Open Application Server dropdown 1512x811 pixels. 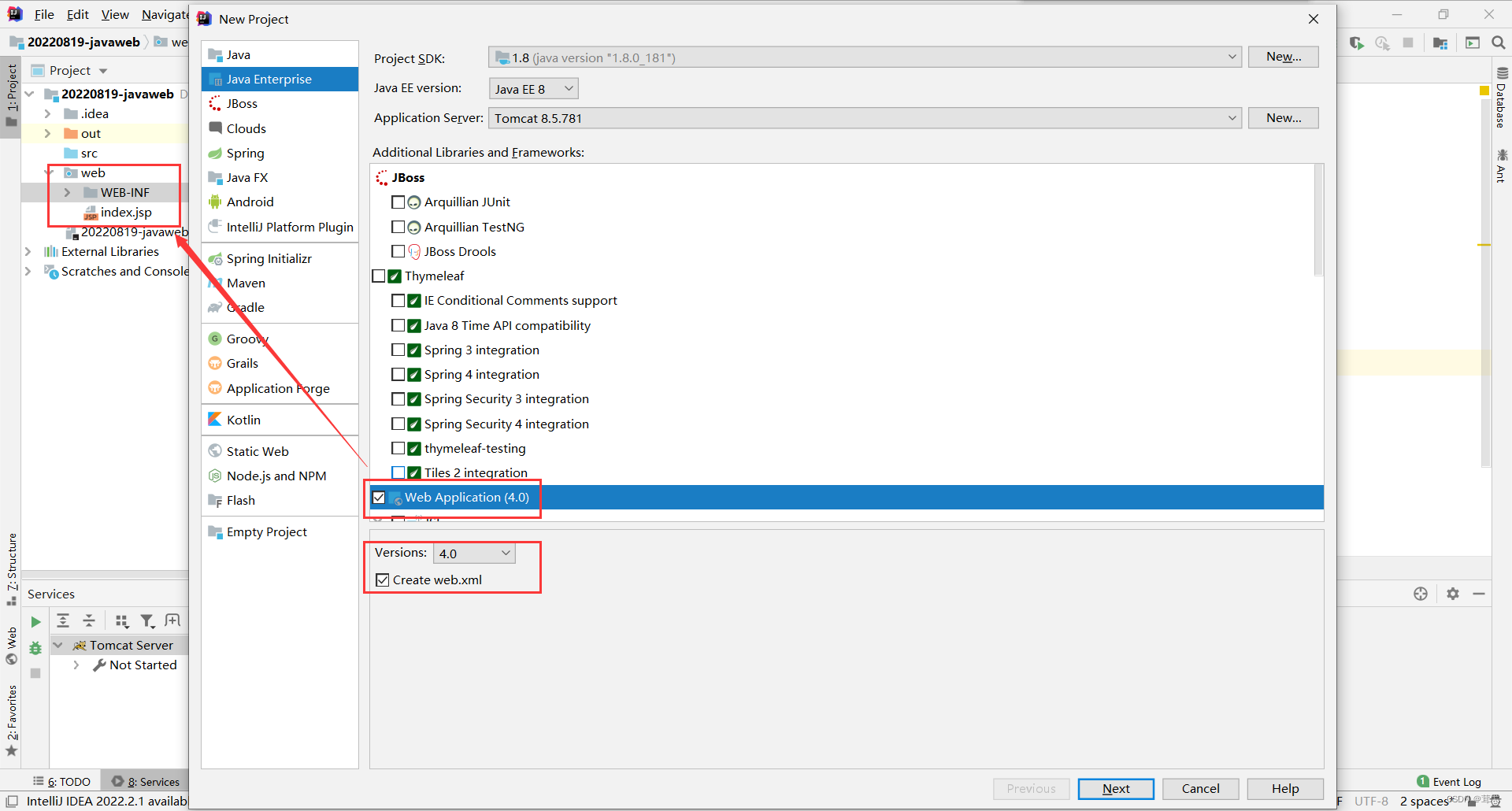click(865, 118)
